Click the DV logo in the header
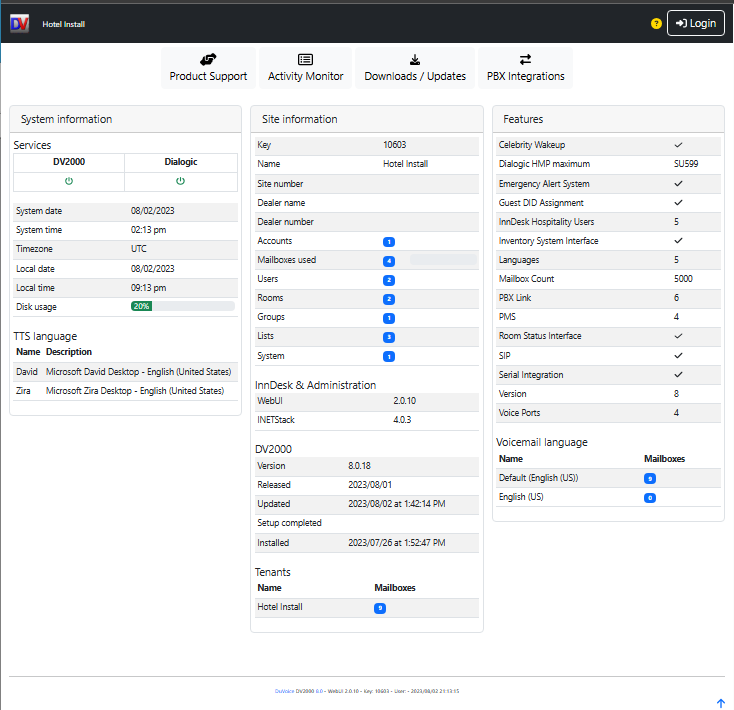This screenshot has height=710, width=734. 20,23
